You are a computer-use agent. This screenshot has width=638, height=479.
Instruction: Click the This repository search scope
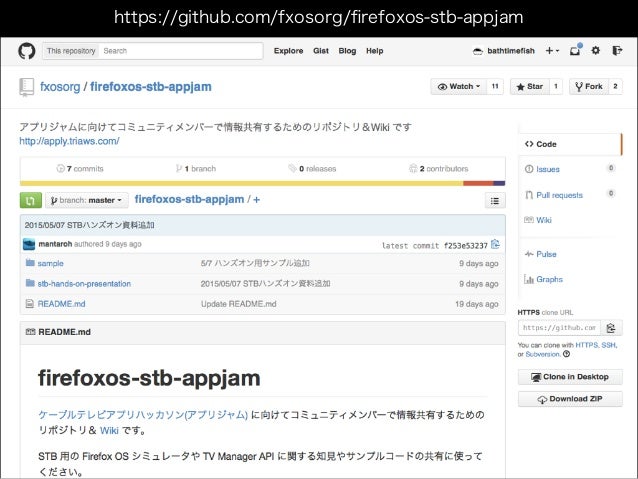click(x=71, y=51)
